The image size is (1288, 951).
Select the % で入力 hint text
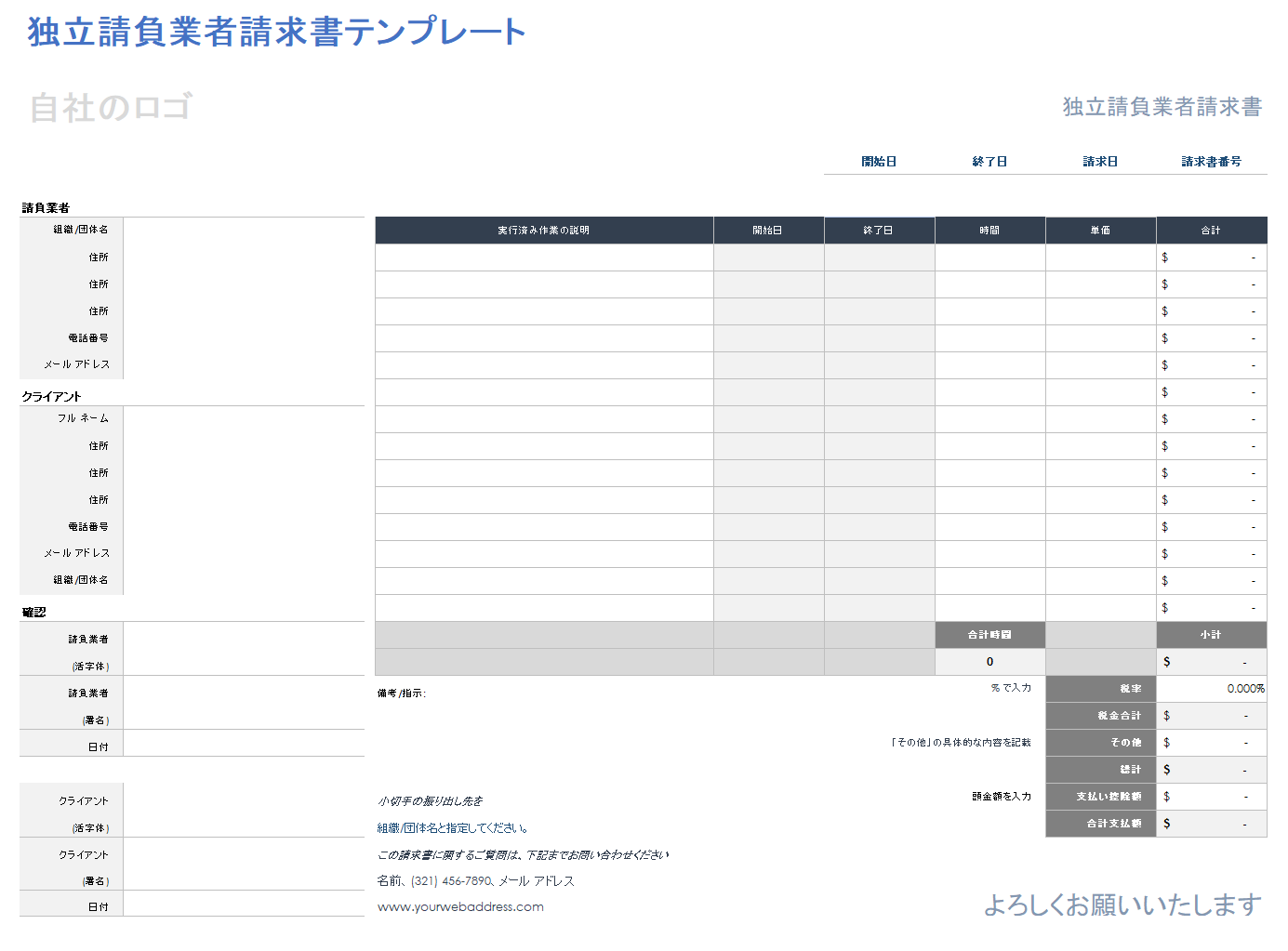click(1011, 688)
